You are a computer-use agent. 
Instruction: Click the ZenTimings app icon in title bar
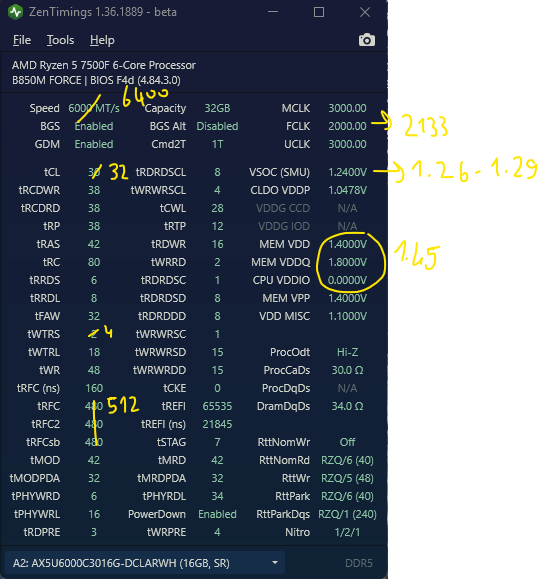pyautogui.click(x=16, y=12)
